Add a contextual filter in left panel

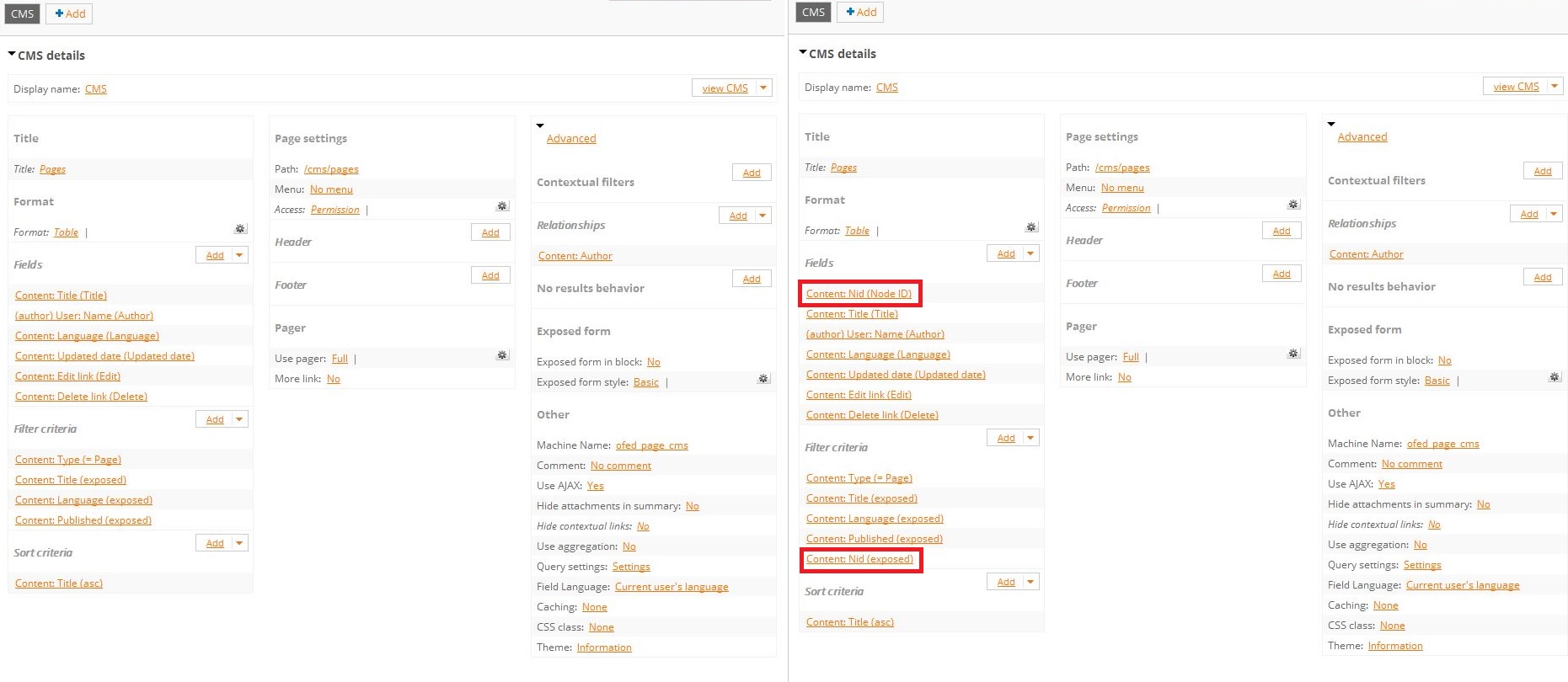click(x=752, y=173)
